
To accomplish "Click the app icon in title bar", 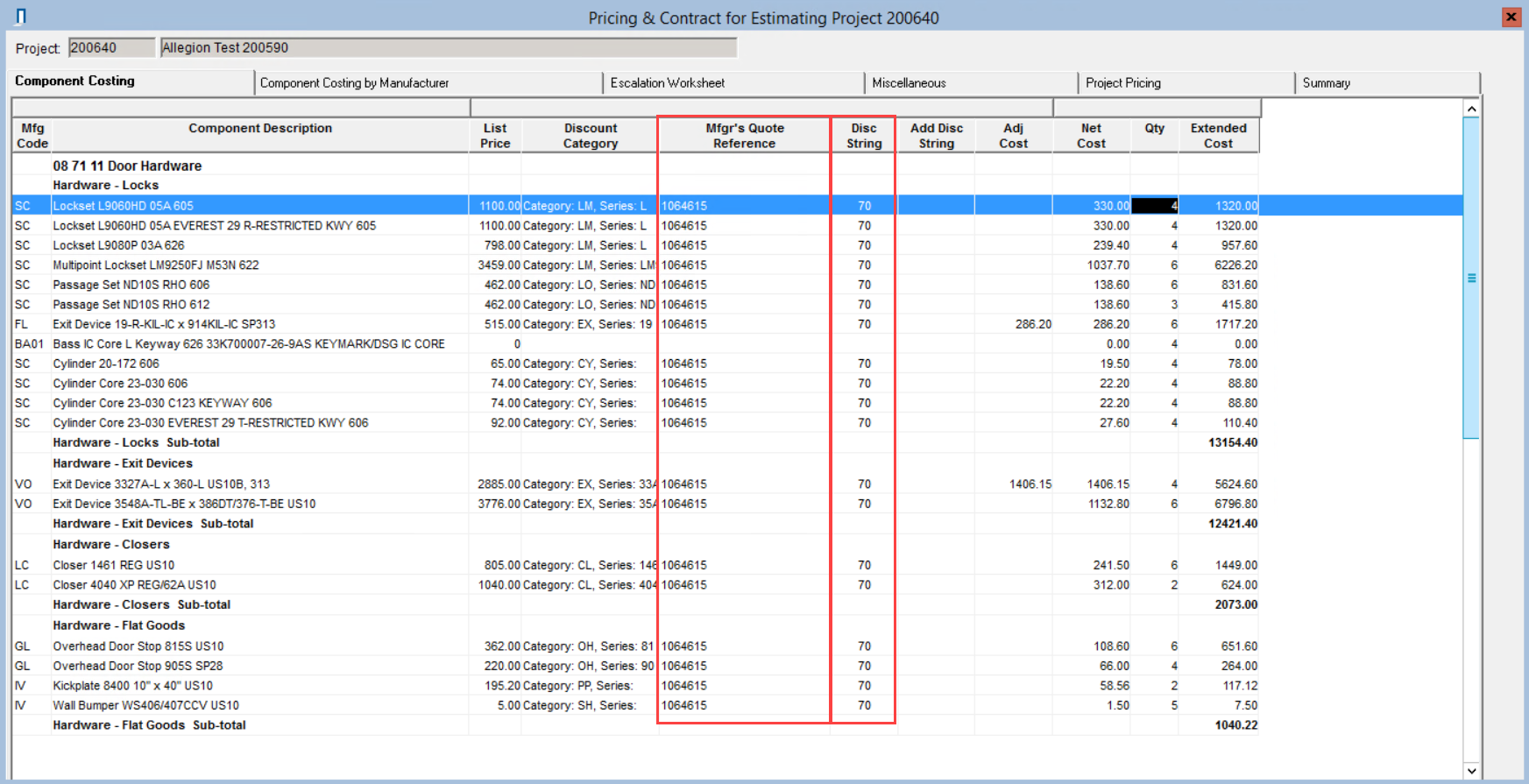I will tap(21, 17).
